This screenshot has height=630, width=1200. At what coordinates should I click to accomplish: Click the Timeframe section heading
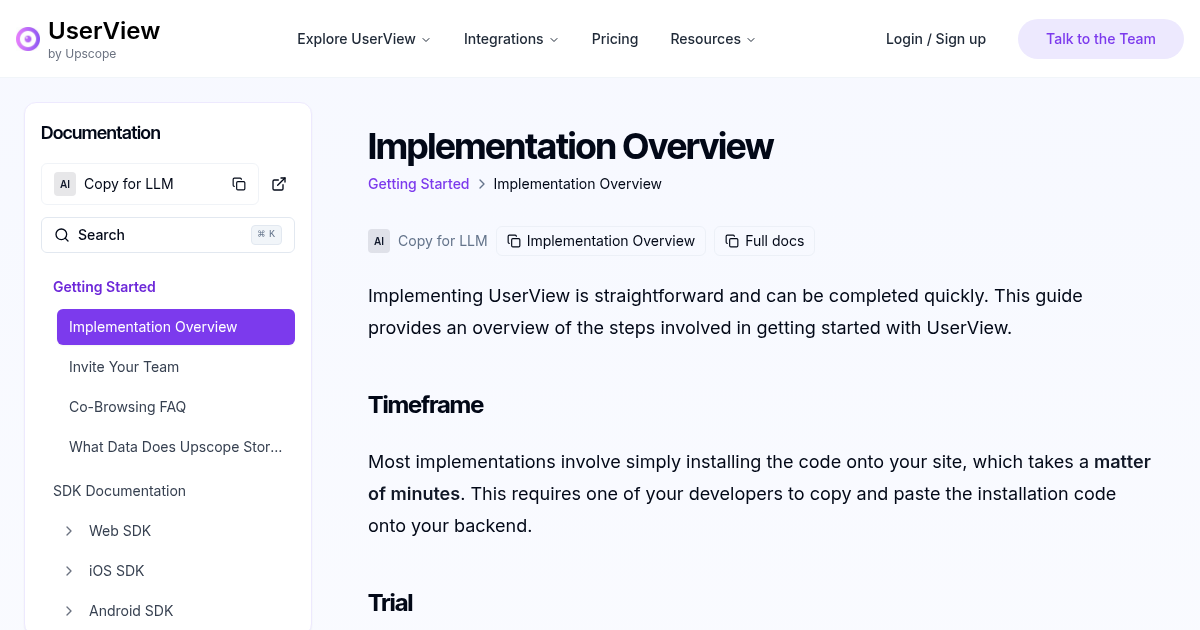click(426, 405)
